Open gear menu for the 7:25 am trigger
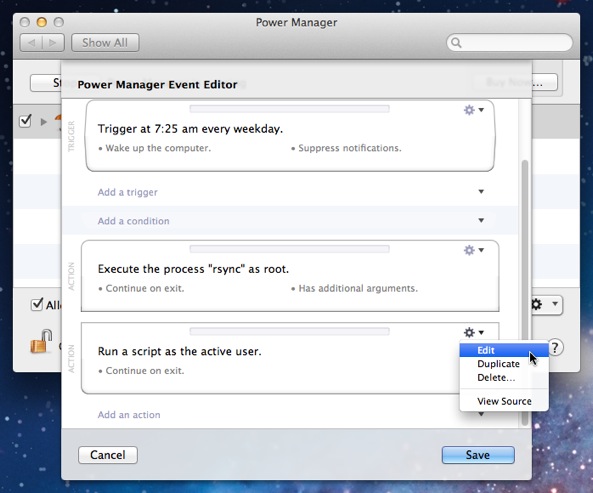Image resolution: width=593 pixels, height=493 pixels. tap(473, 110)
